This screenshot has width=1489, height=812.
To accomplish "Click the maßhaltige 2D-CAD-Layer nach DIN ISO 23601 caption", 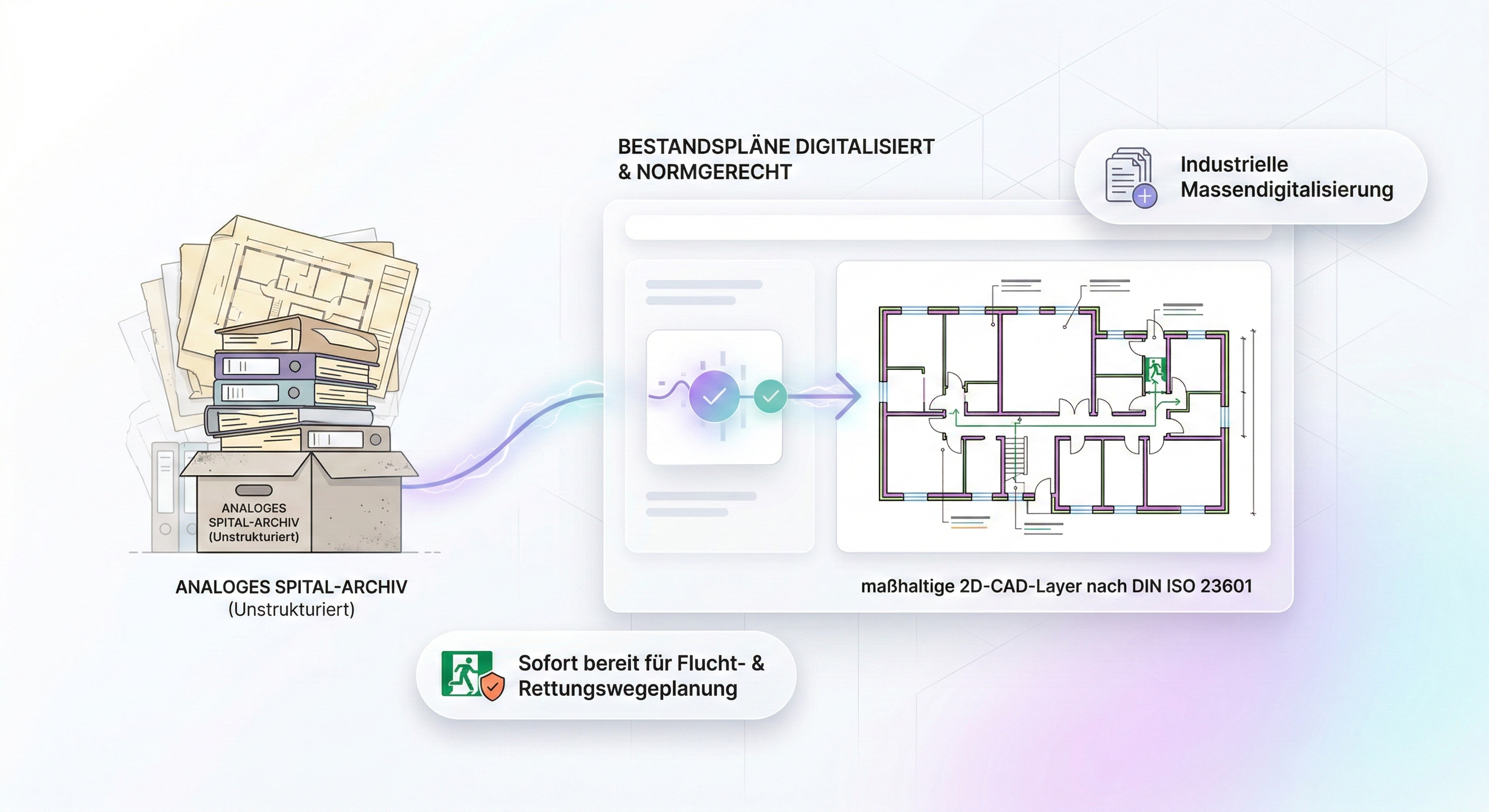I will [x=1056, y=587].
